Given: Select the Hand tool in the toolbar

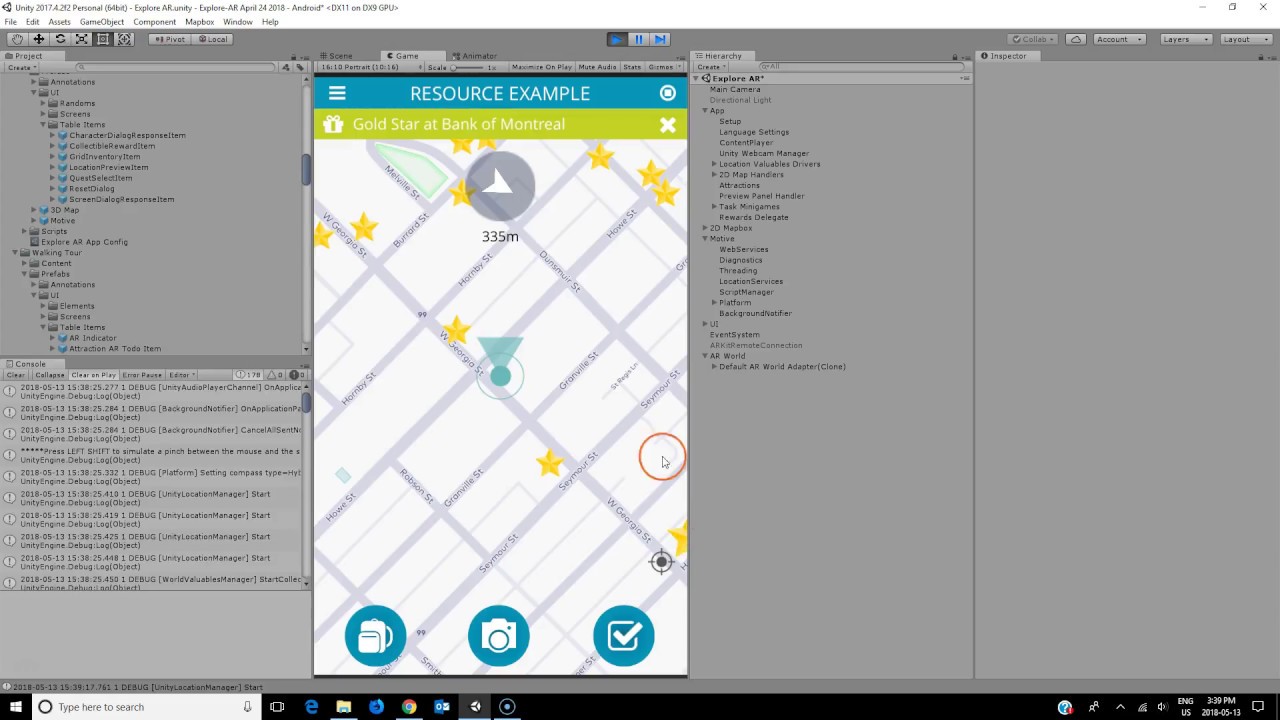Looking at the screenshot, I should pos(16,38).
